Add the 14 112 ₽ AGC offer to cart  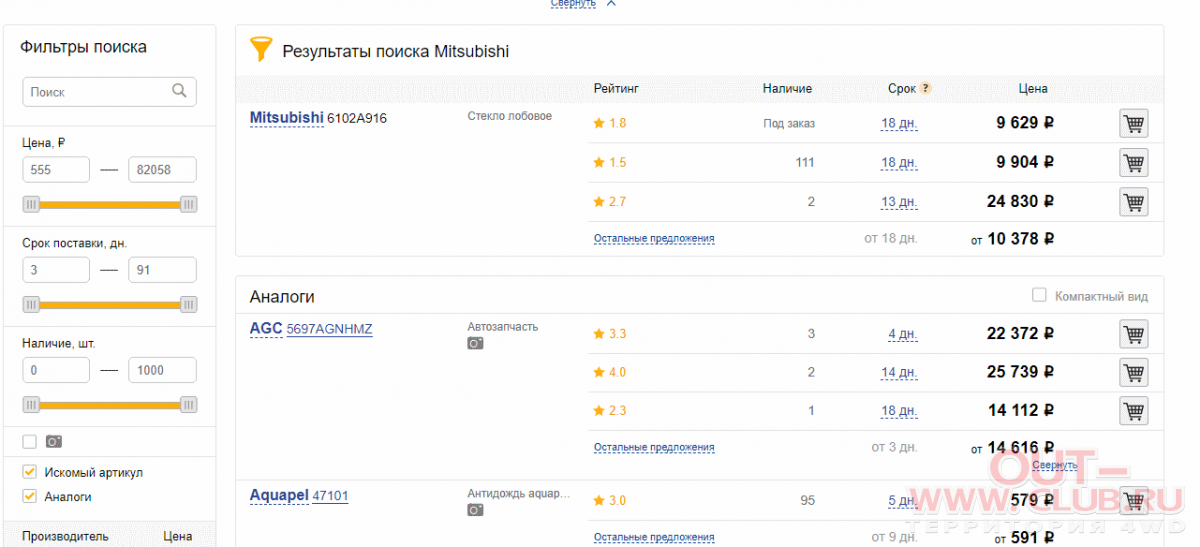point(1133,411)
